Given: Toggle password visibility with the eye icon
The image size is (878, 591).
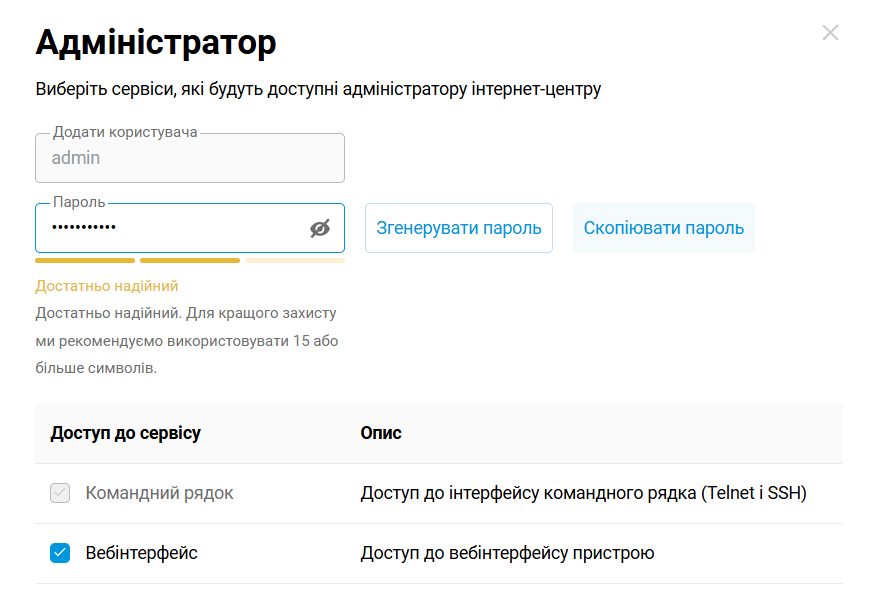Looking at the screenshot, I should click(319, 229).
